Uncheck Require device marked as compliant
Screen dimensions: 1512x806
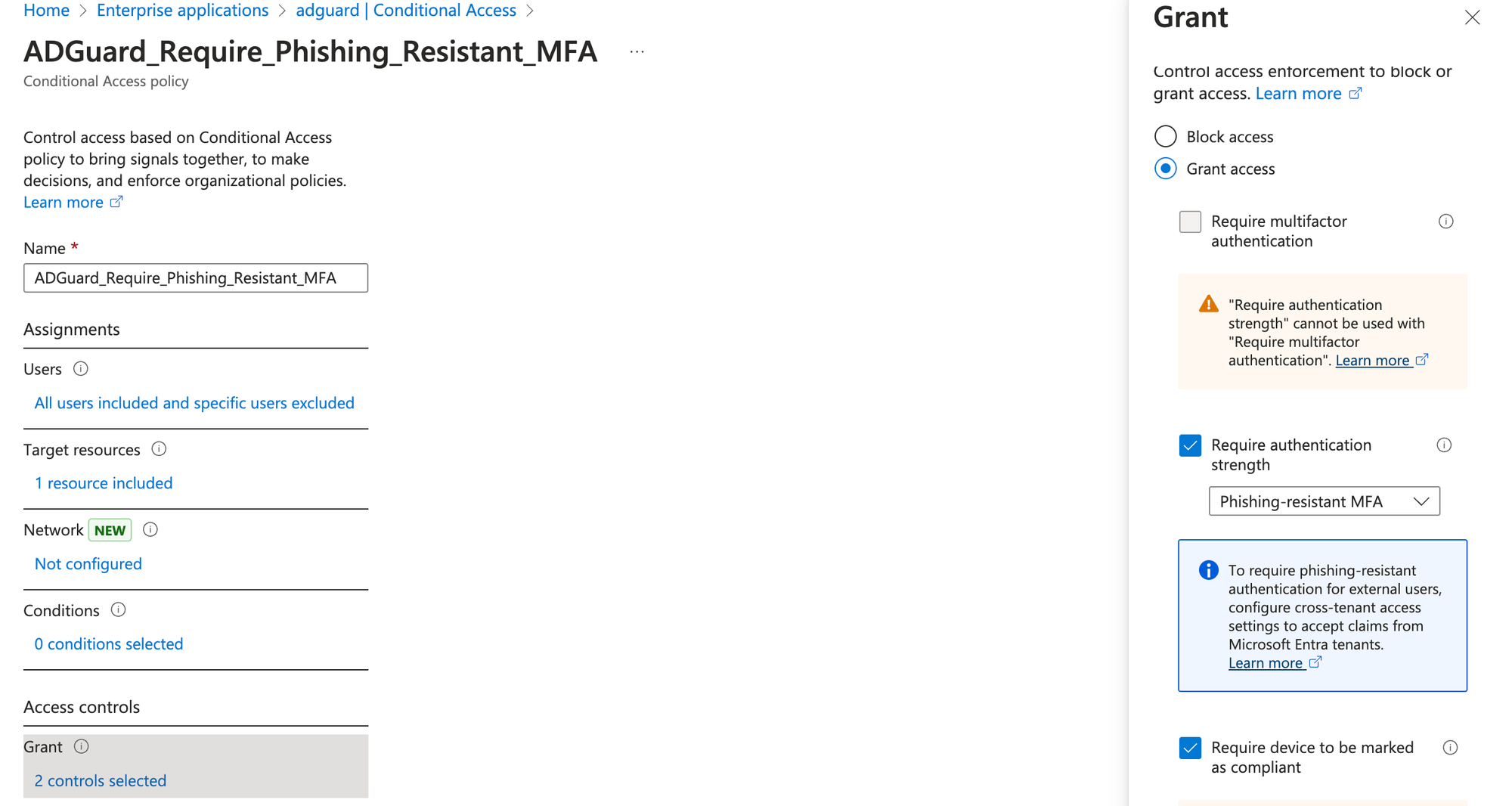(x=1190, y=748)
